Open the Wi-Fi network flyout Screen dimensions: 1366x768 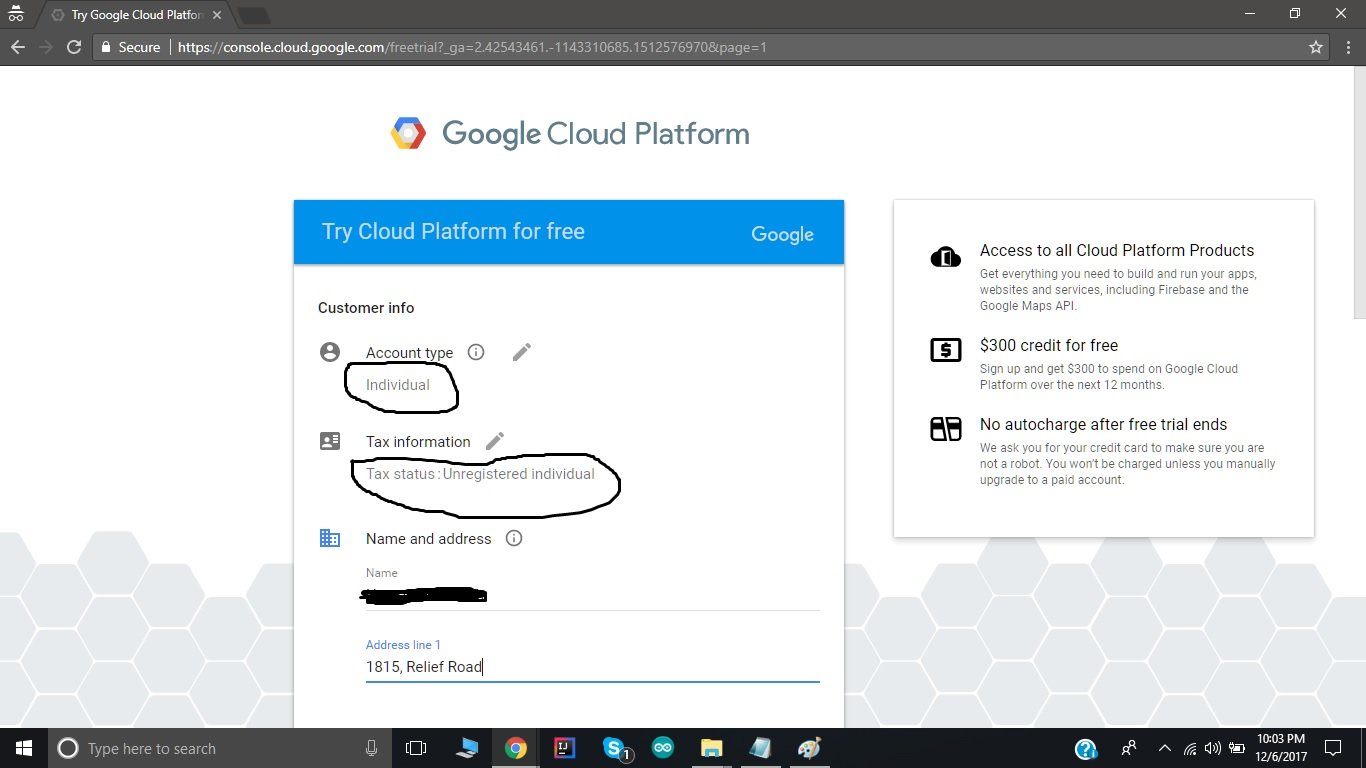(x=1190, y=748)
